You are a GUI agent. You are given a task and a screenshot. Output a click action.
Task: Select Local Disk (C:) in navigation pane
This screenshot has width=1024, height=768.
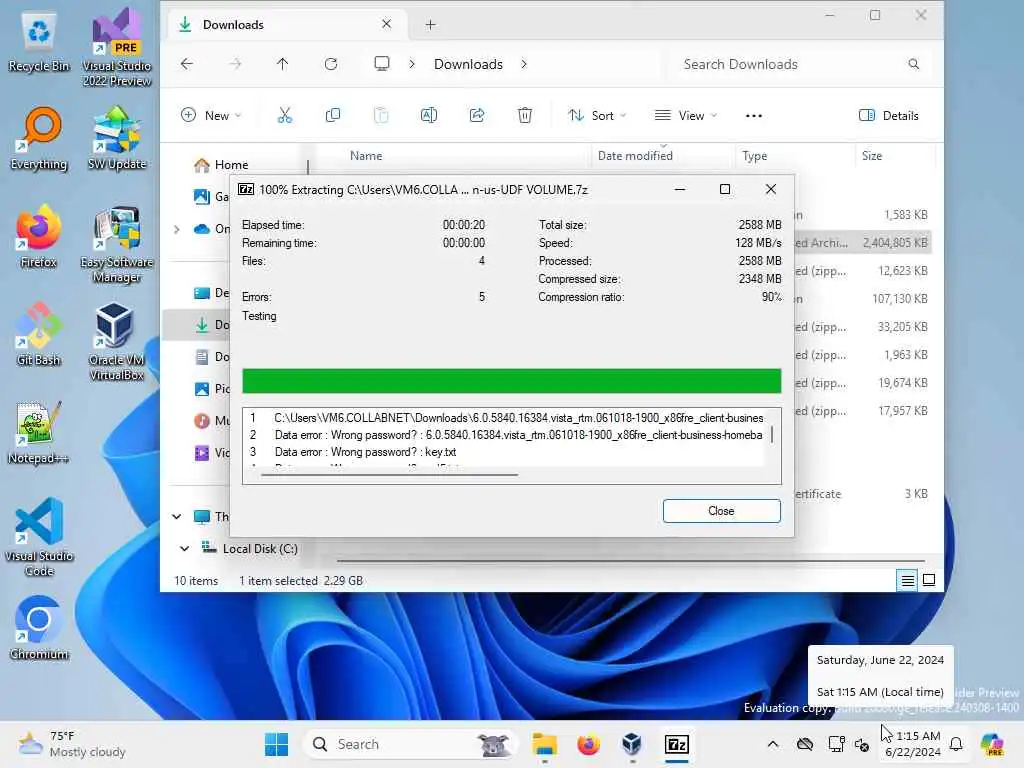[x=260, y=549]
